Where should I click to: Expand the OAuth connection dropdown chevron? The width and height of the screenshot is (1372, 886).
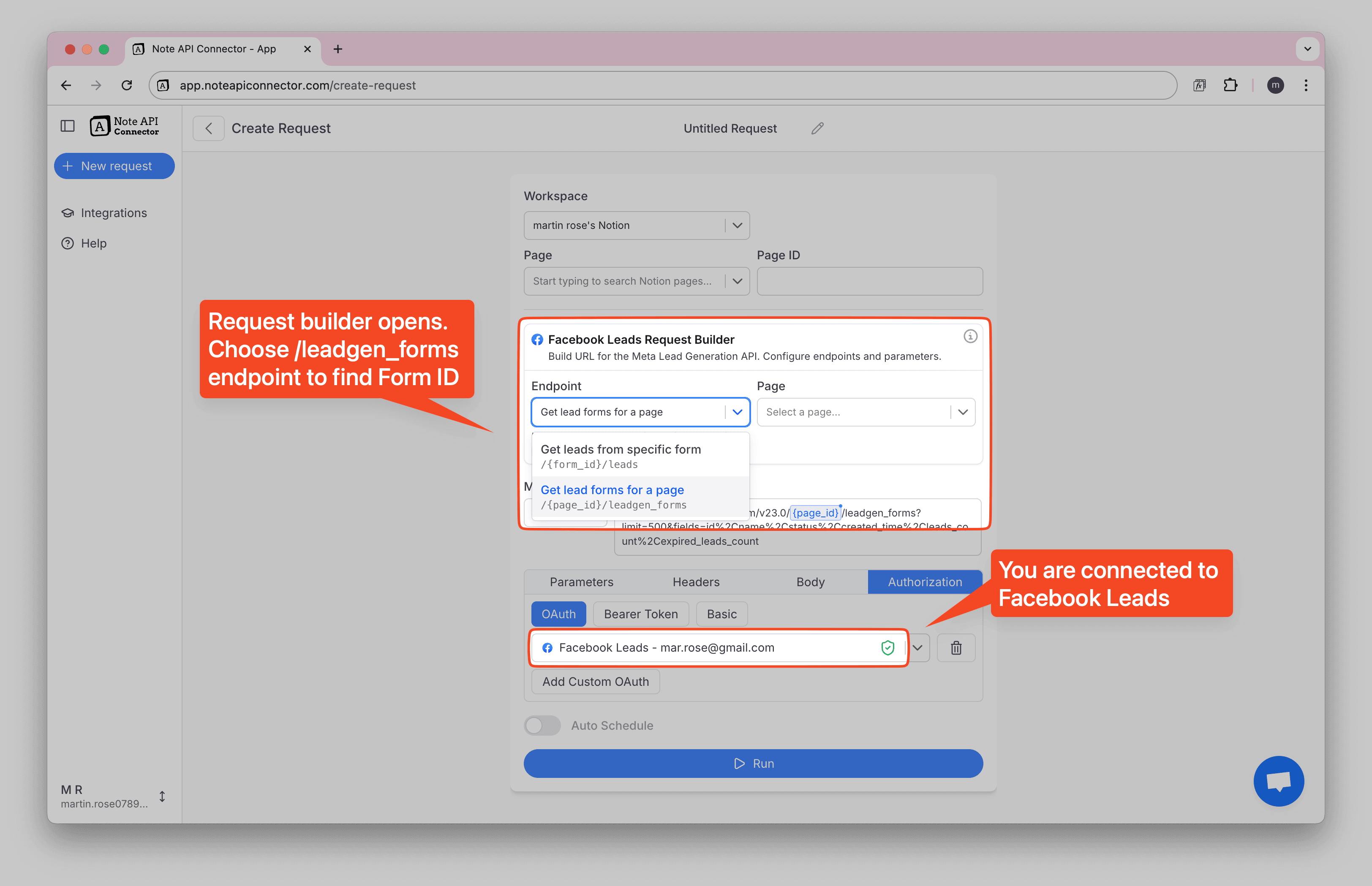917,648
